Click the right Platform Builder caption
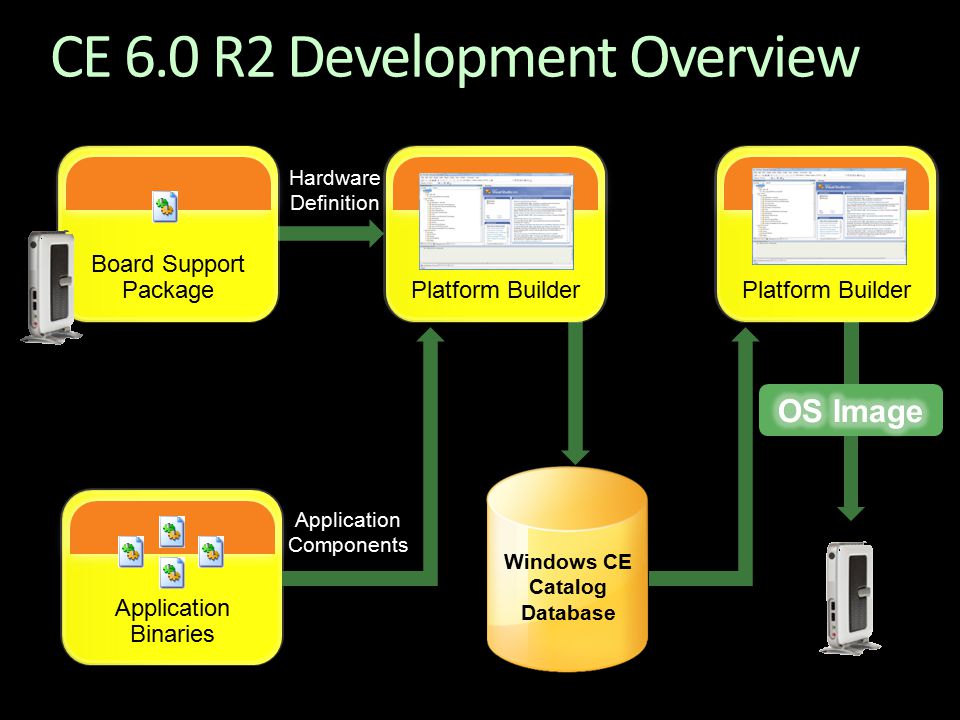 [827, 290]
